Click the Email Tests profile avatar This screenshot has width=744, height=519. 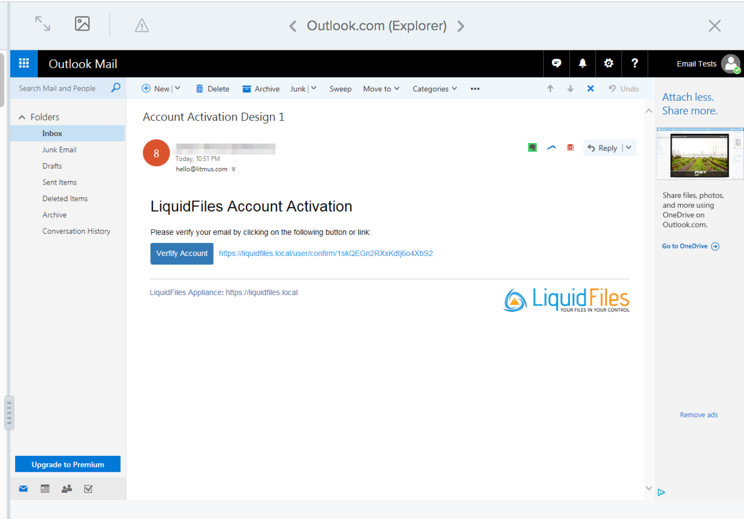[731, 64]
